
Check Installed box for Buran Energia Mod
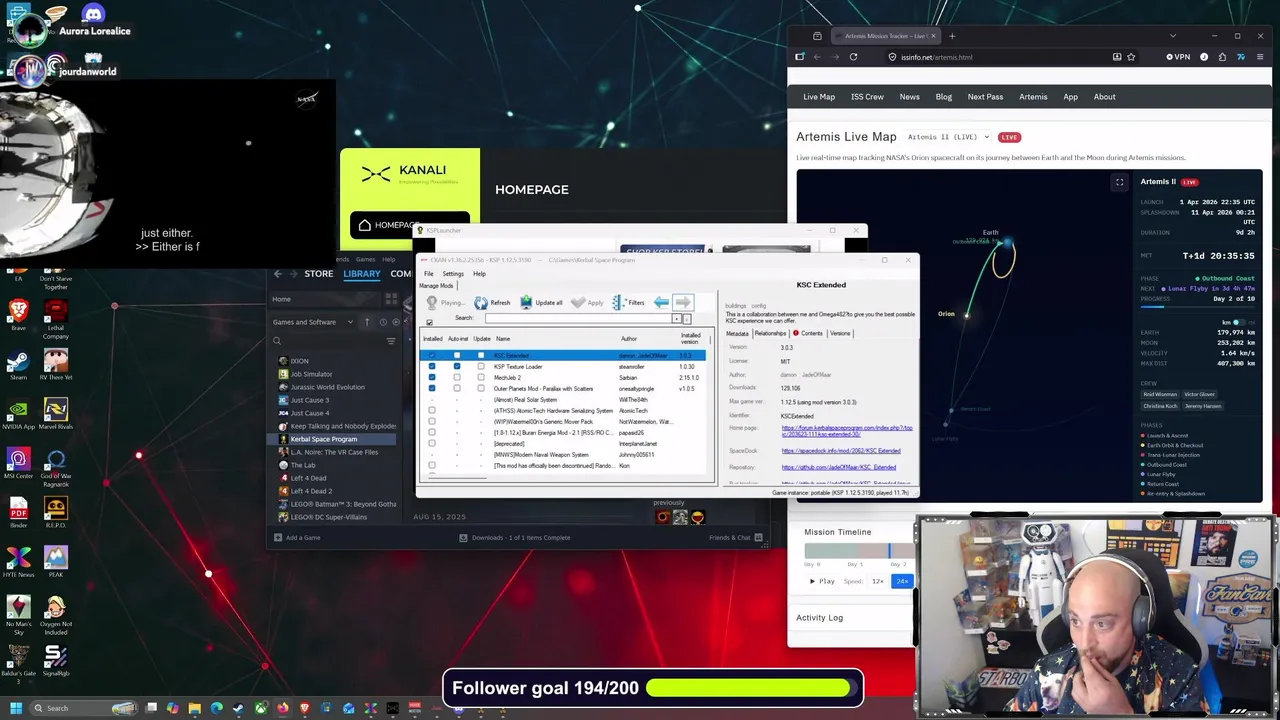click(x=432, y=433)
